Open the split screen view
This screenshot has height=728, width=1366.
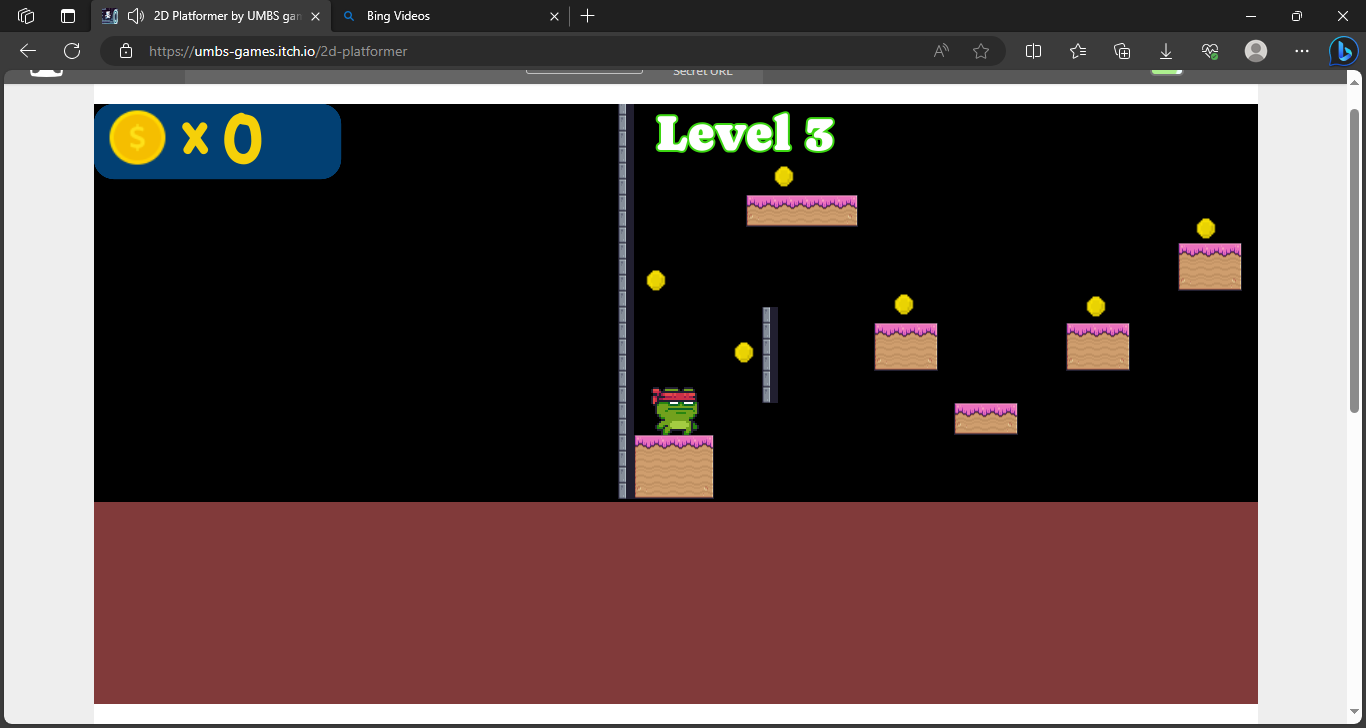(x=1034, y=51)
